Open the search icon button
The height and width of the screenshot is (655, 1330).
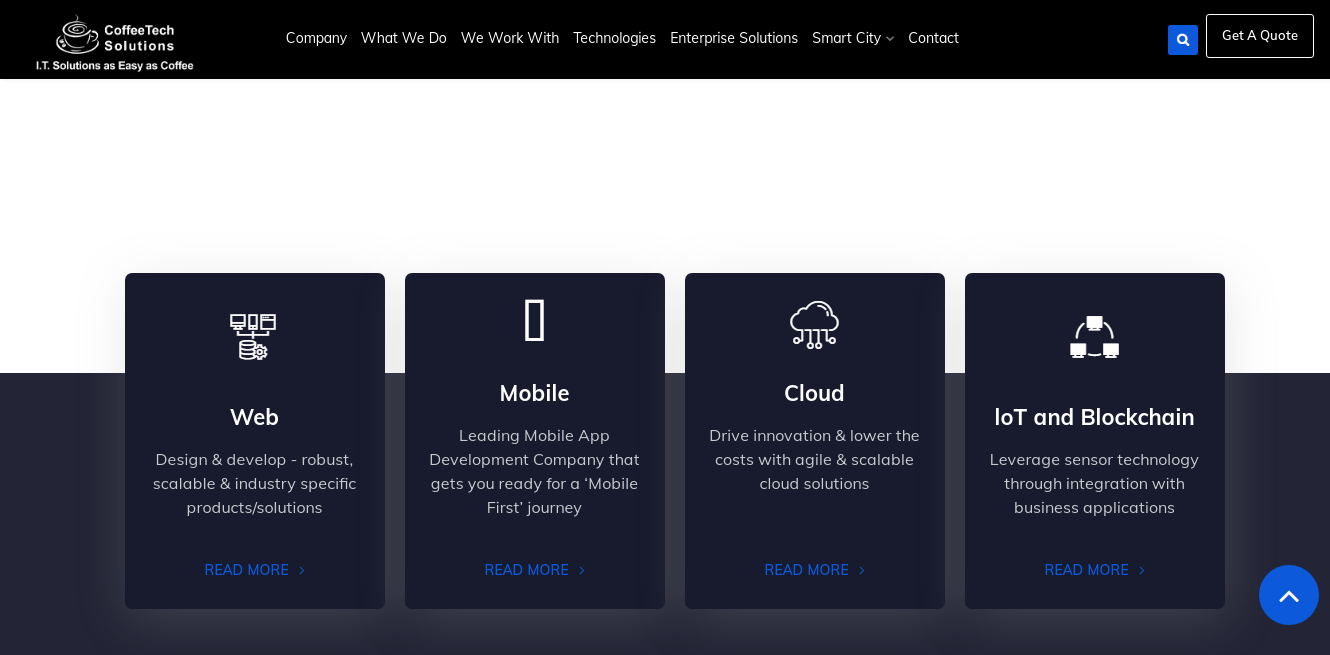1182,40
